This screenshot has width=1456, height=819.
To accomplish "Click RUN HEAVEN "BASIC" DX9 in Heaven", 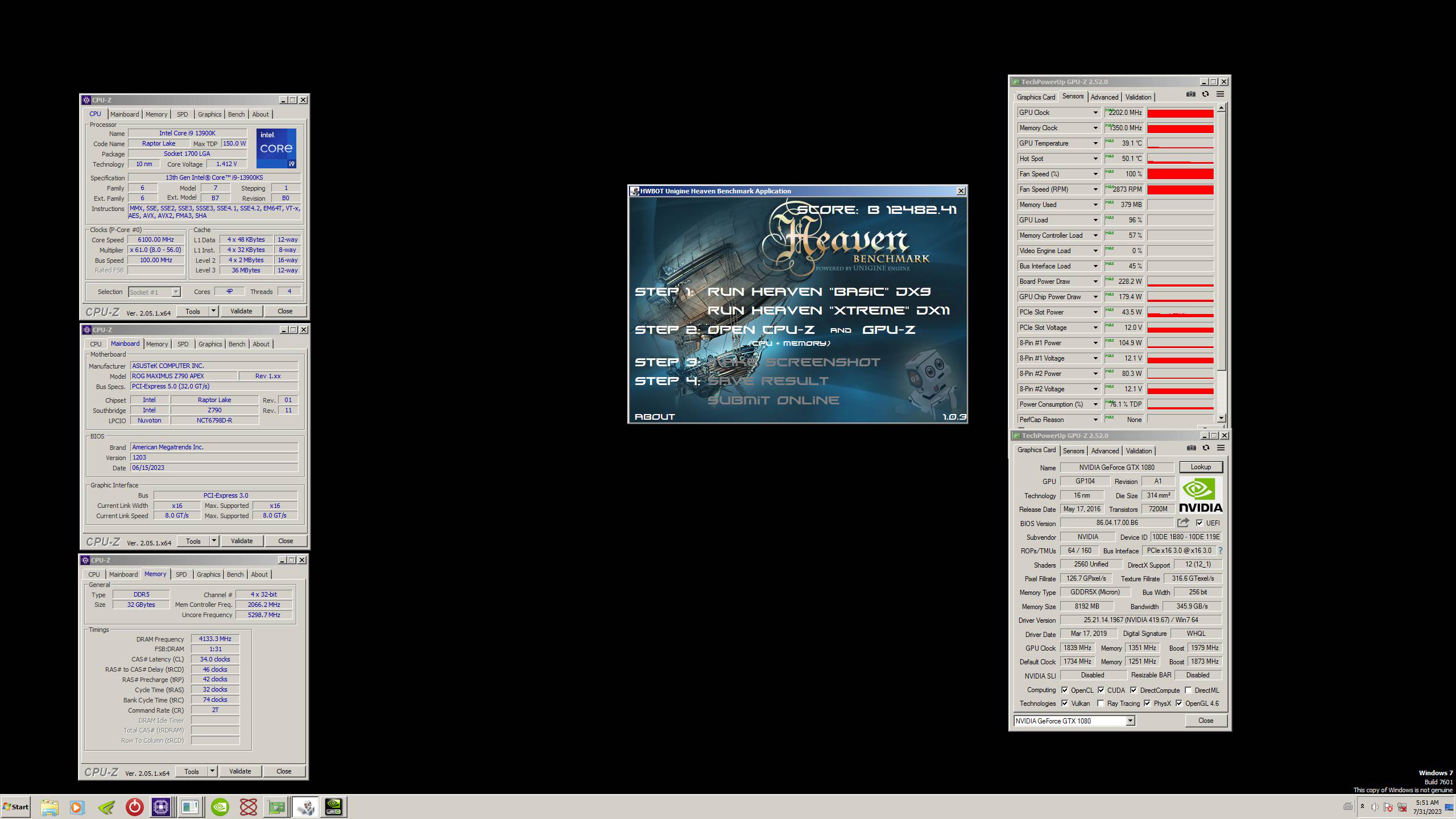I will pyautogui.click(x=818, y=292).
